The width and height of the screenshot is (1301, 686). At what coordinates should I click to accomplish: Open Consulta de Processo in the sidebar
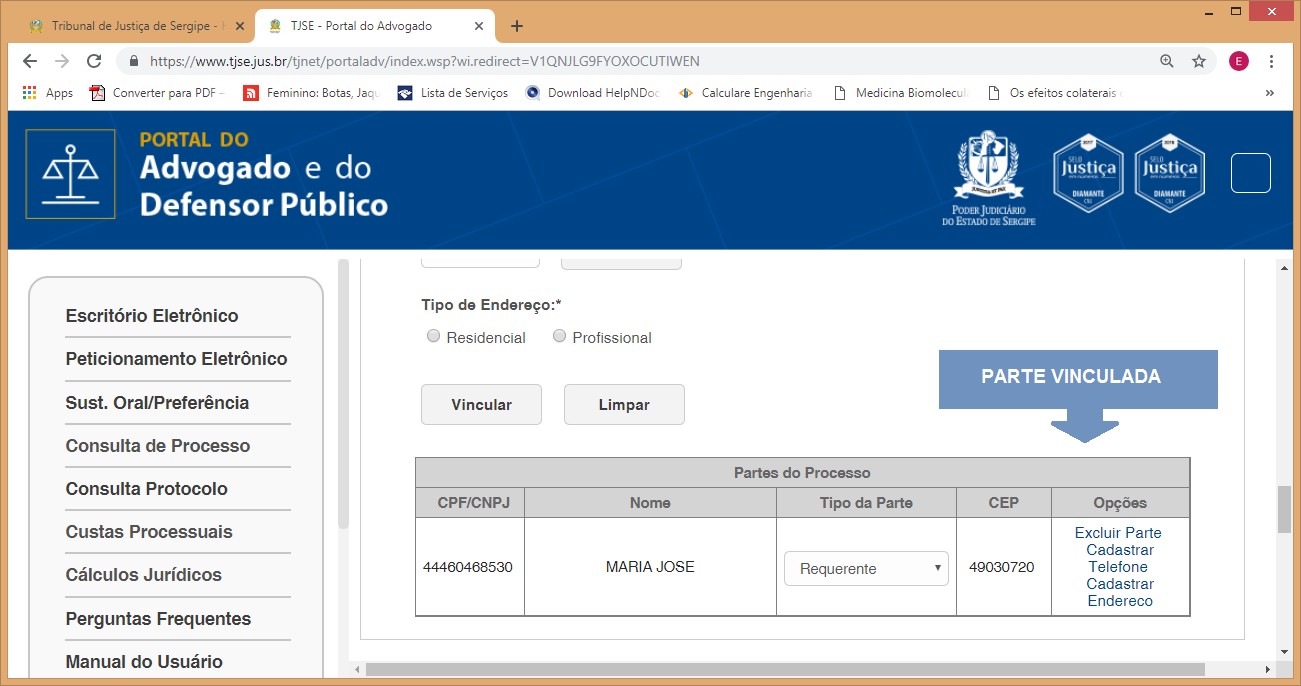158,446
